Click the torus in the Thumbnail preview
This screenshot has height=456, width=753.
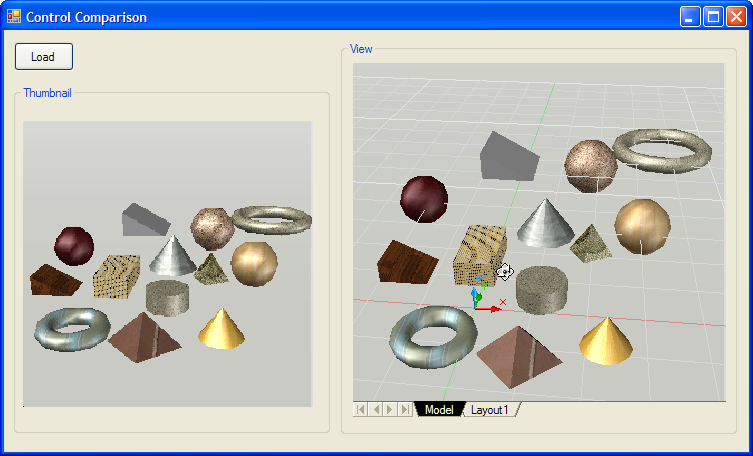pos(70,329)
